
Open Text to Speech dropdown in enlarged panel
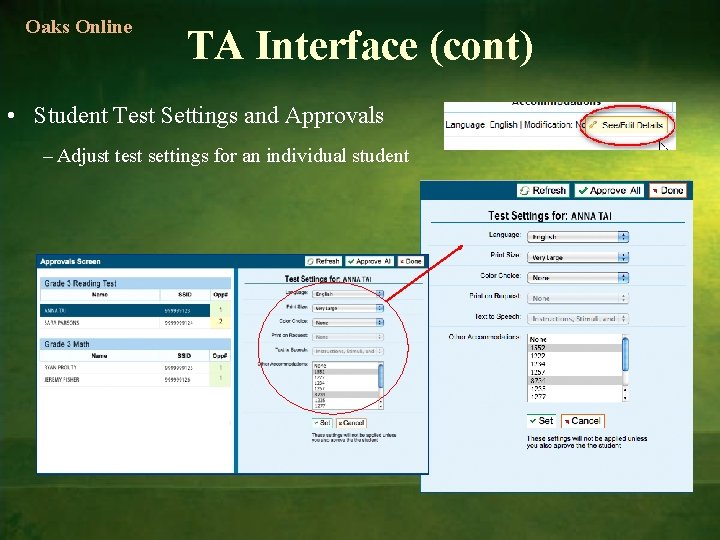tap(578, 318)
